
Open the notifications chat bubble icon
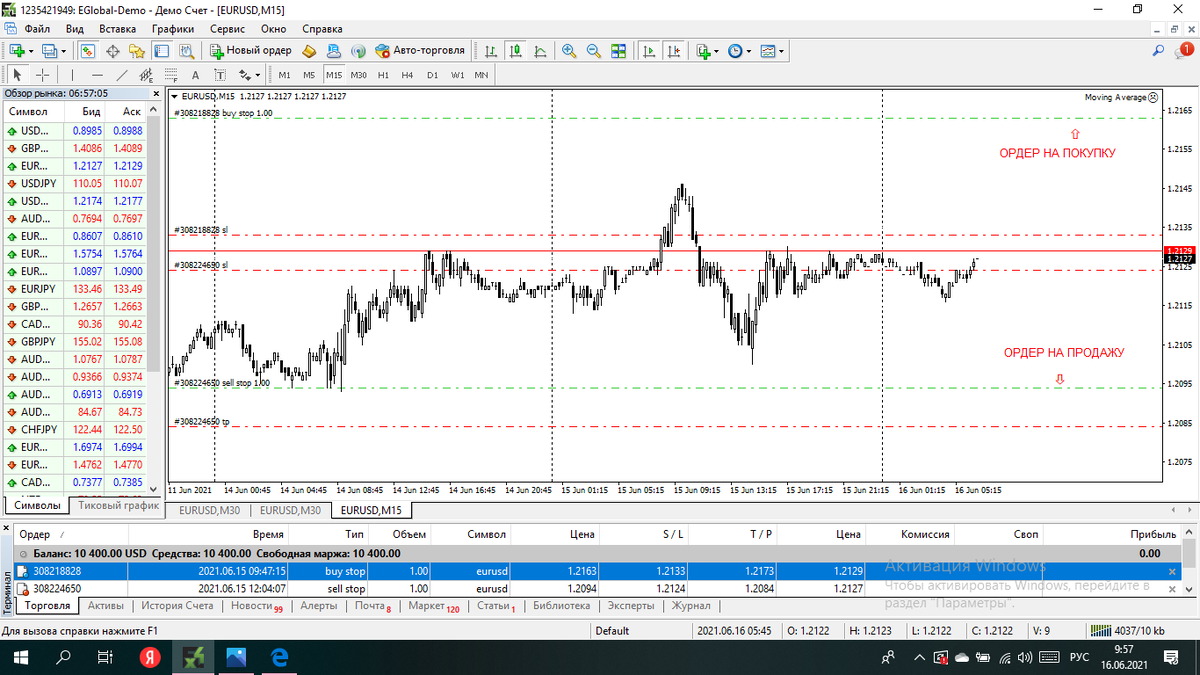(1186, 49)
